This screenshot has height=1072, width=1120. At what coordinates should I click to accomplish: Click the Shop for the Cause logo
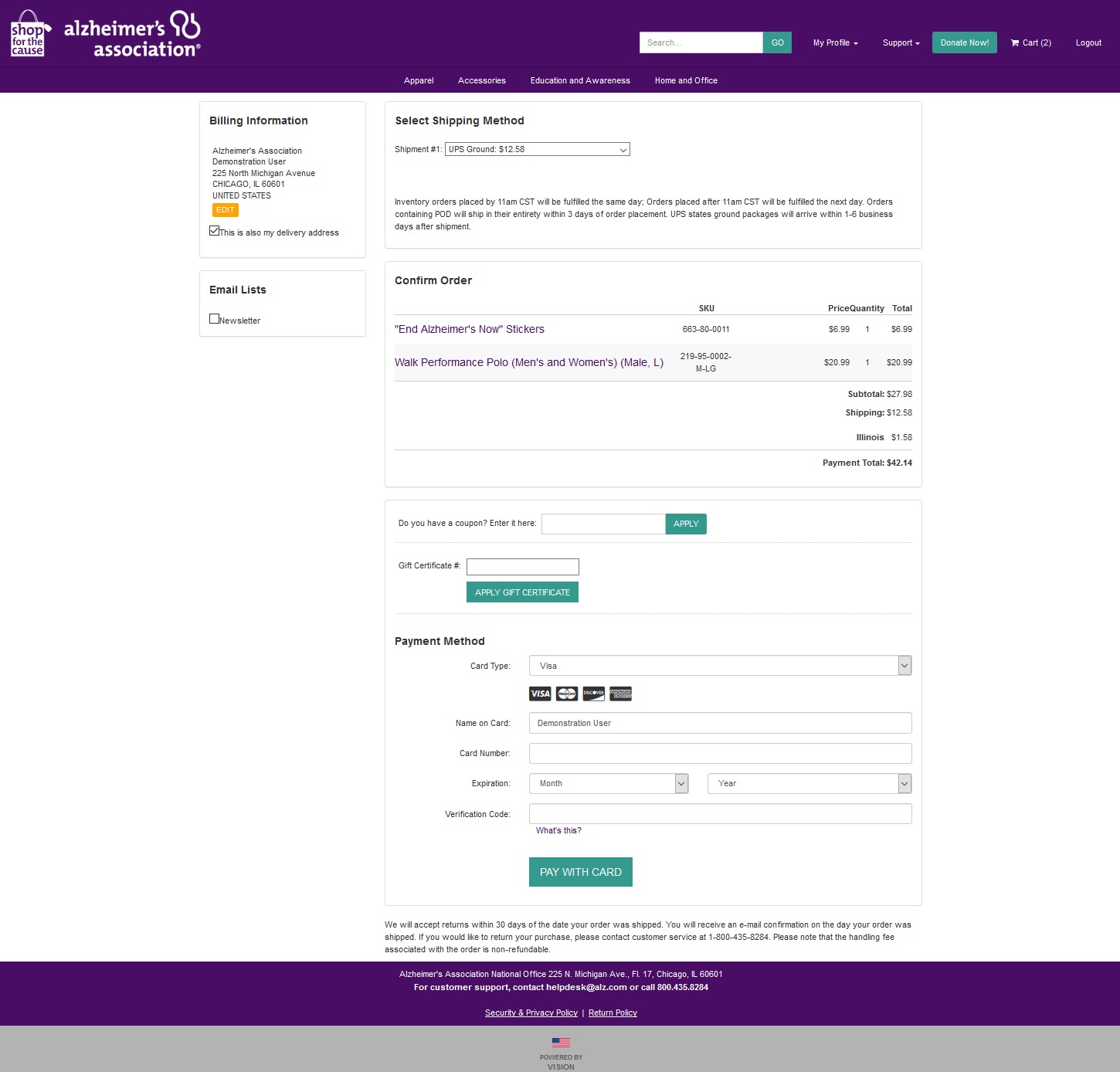[29, 35]
